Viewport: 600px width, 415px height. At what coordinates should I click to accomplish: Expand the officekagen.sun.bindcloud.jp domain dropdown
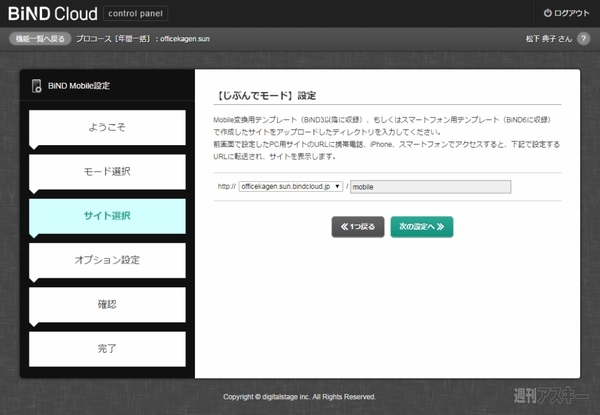tap(290, 187)
